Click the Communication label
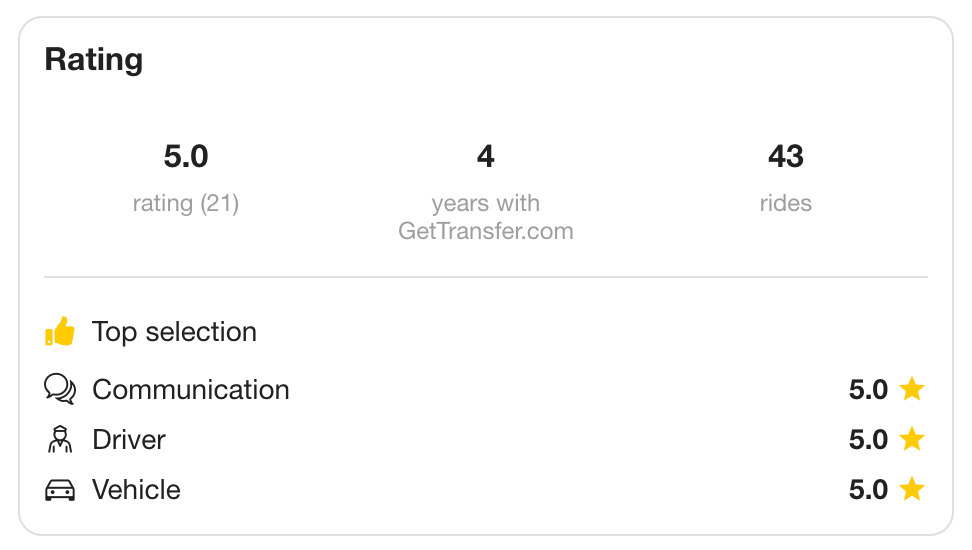 pyautogui.click(x=190, y=390)
